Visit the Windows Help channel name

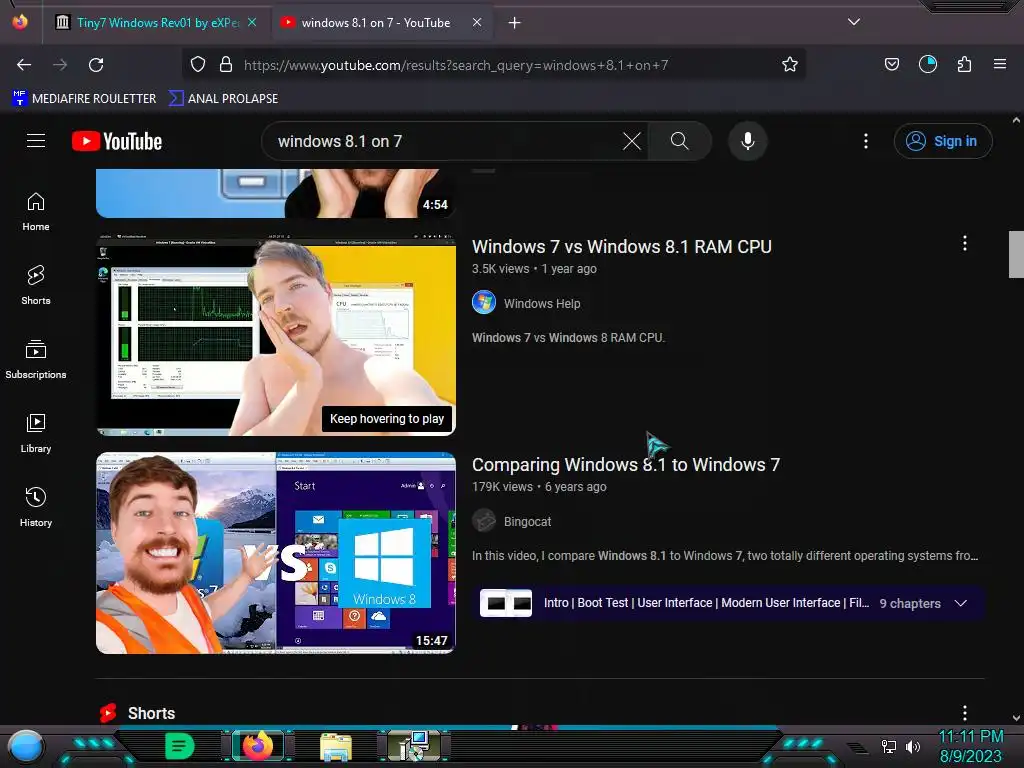(x=542, y=303)
